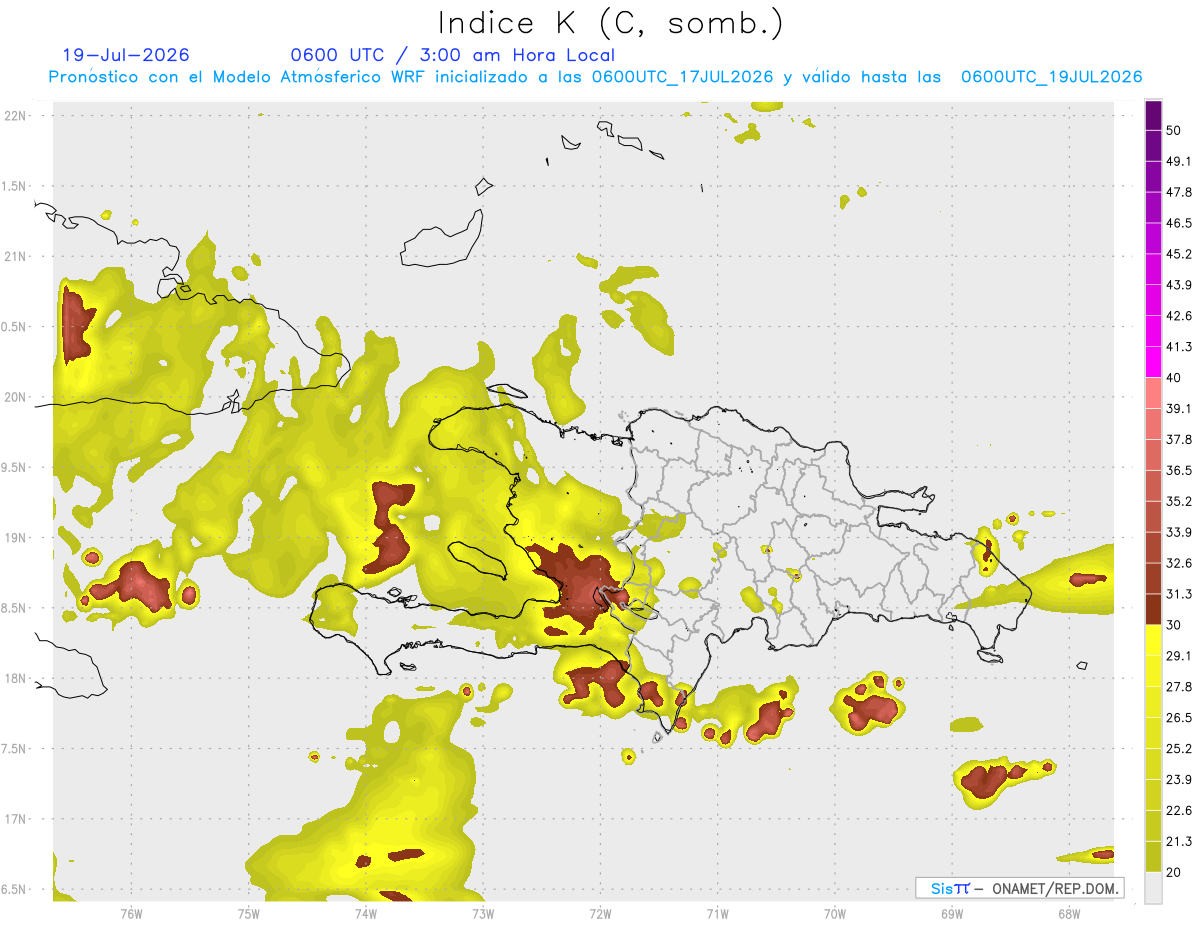Pick the gray swatch below 20 in colorbar
Screen dimensions: 1200x927
pos(1153,888)
